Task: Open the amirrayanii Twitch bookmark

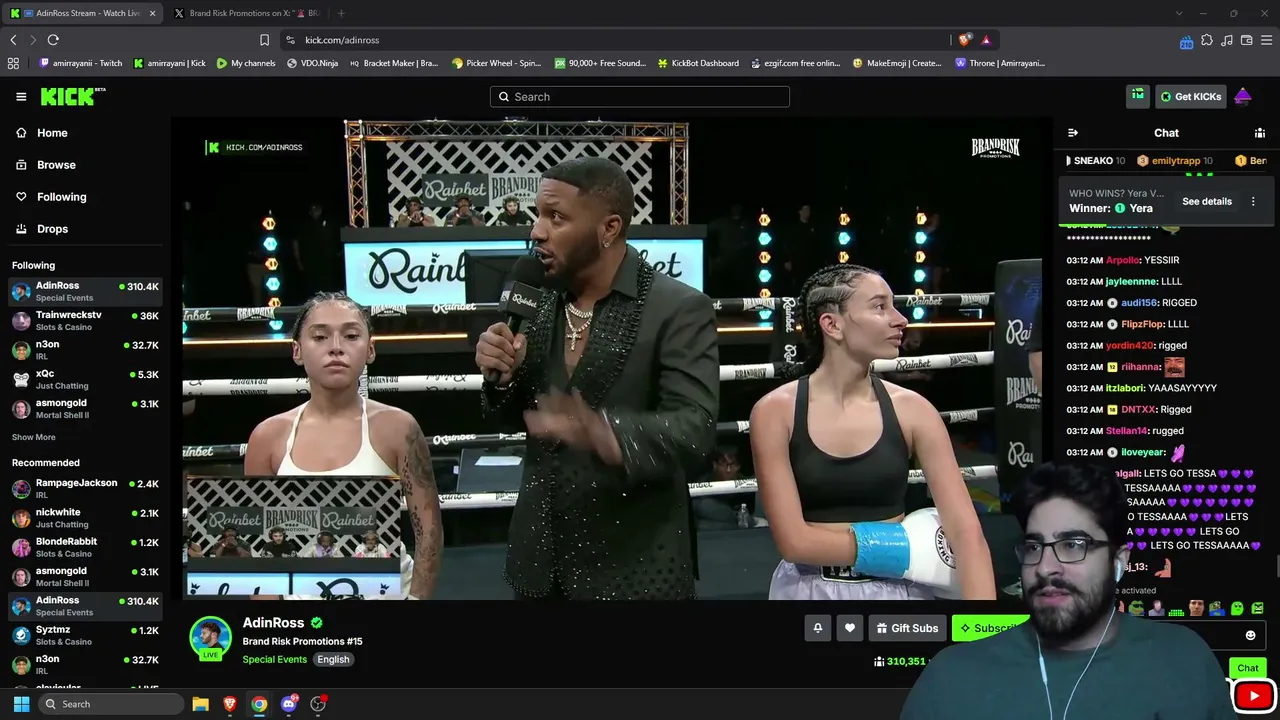Action: [x=80, y=63]
